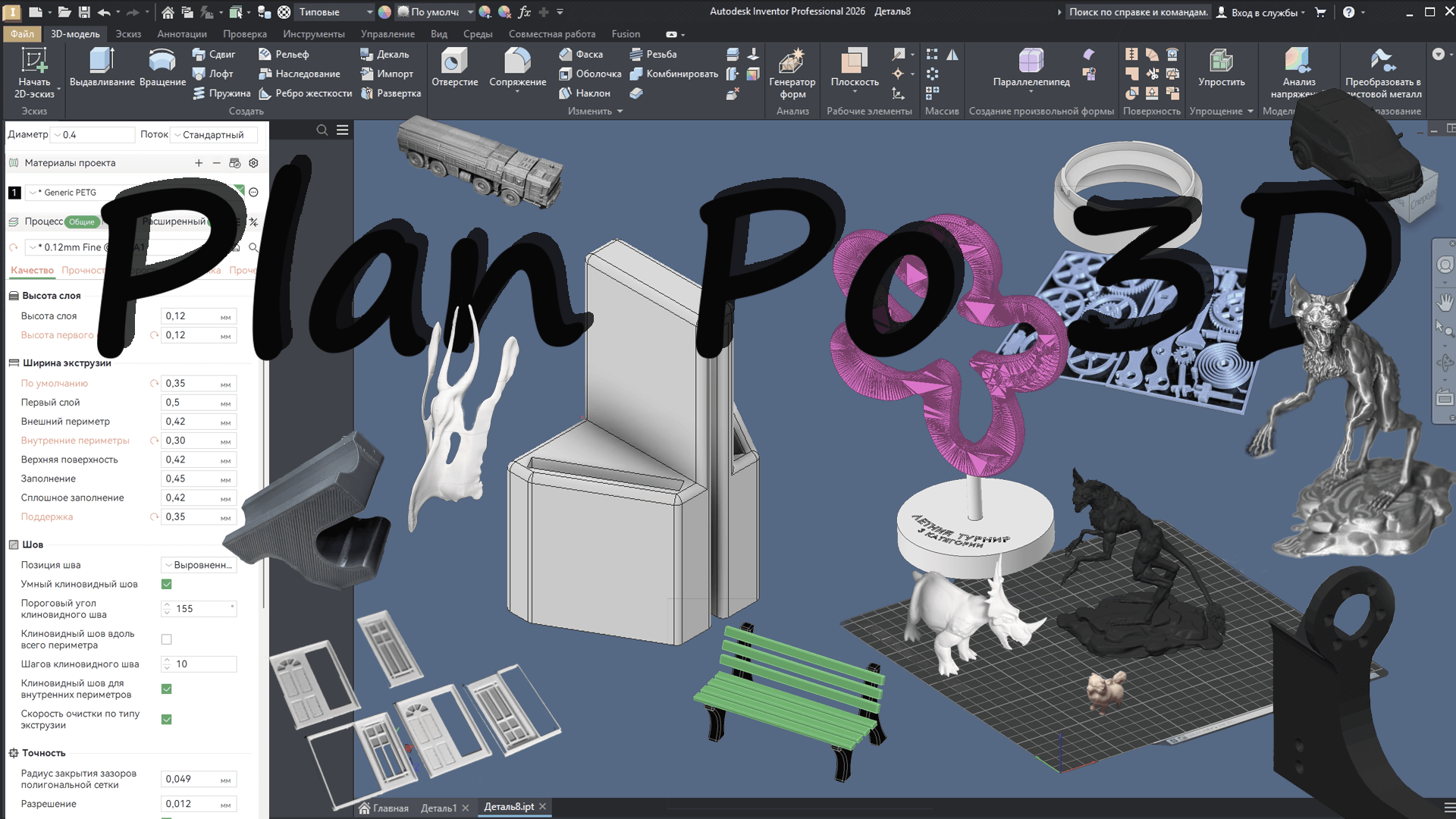
Task: Open the По умолчанию appearance dropdown
Action: (435, 12)
